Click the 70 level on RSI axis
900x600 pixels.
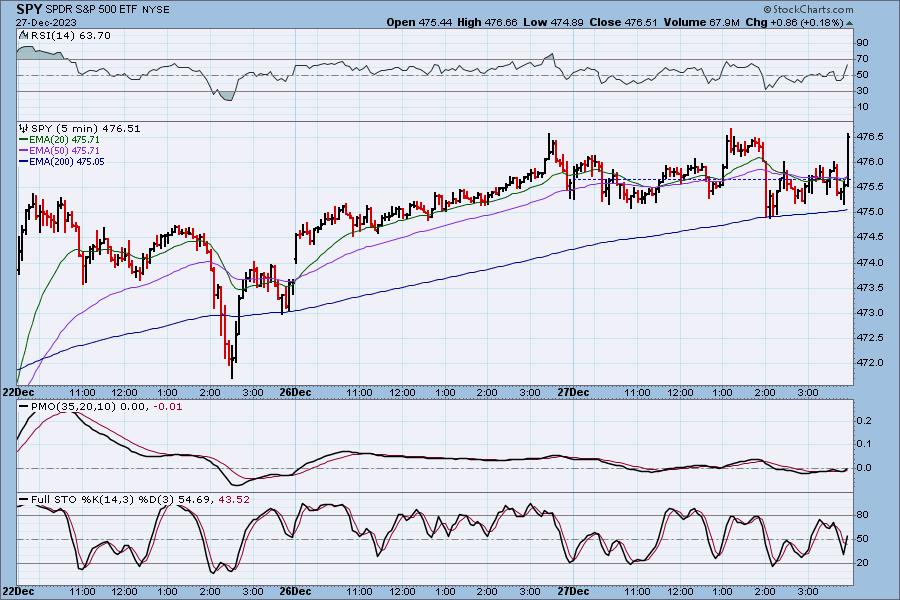coord(863,59)
